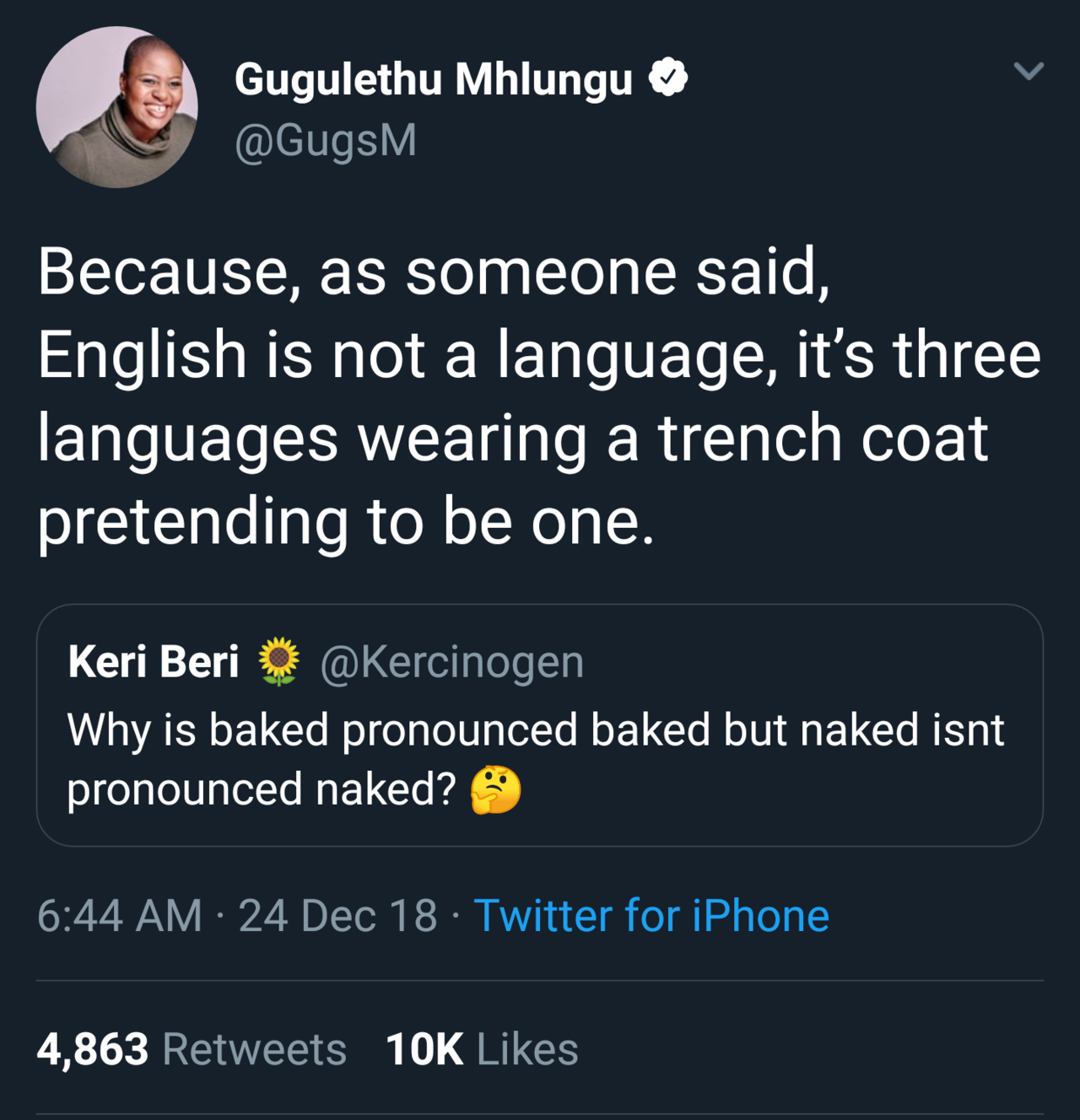The image size is (1080, 1120).
Task: Click the blue verified badge icon
Action: [668, 78]
